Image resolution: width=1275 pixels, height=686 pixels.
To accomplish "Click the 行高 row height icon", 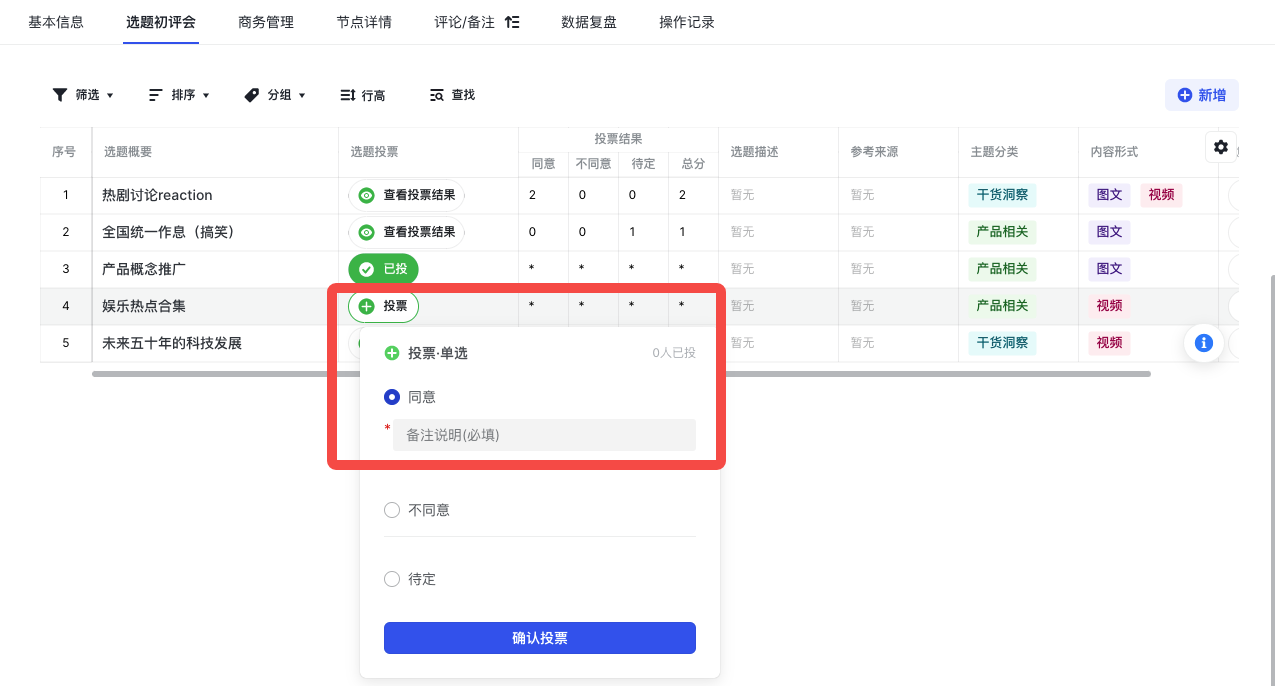I will [348, 95].
